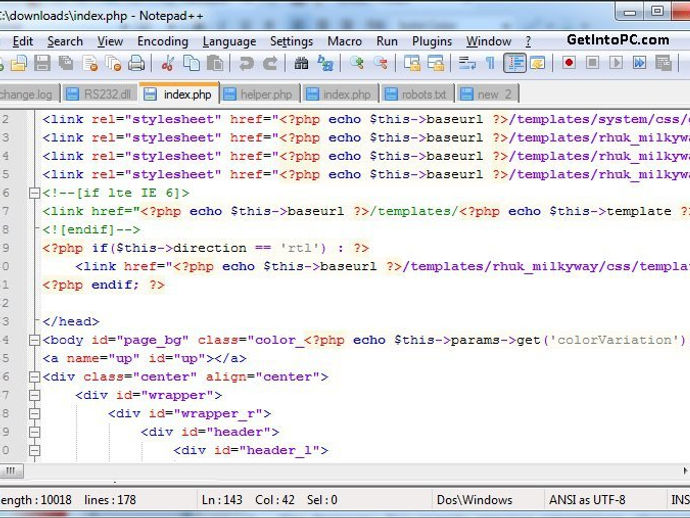
Task: Click the horizontal scrollbar right arrow
Action: point(686,471)
